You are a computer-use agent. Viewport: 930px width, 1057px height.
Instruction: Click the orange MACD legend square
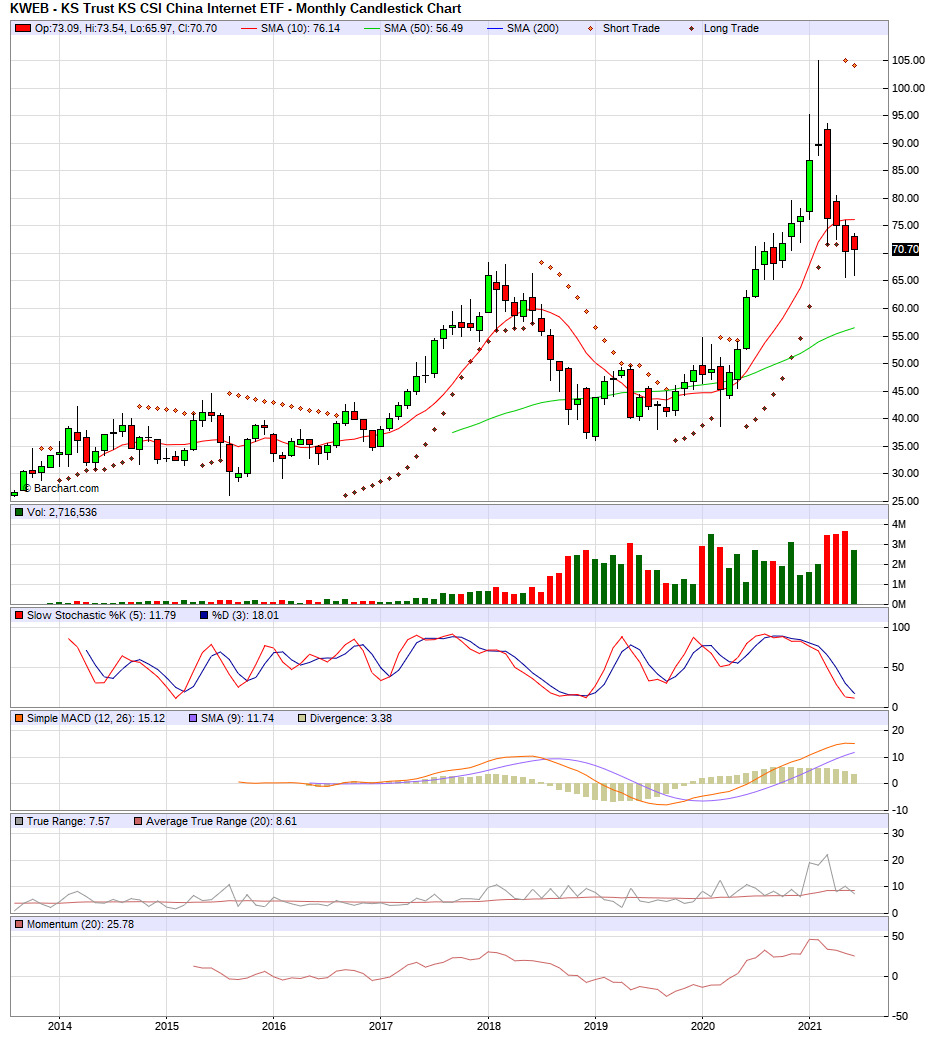19,719
